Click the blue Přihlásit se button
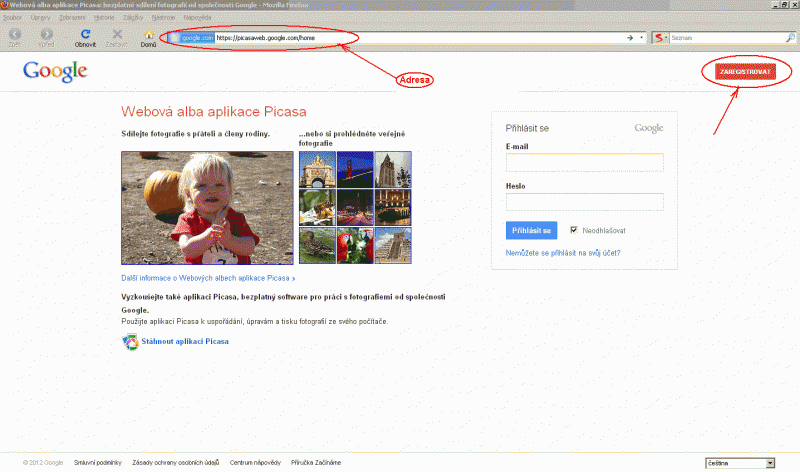Image resolution: width=800 pixels, height=472 pixels. pos(531,231)
